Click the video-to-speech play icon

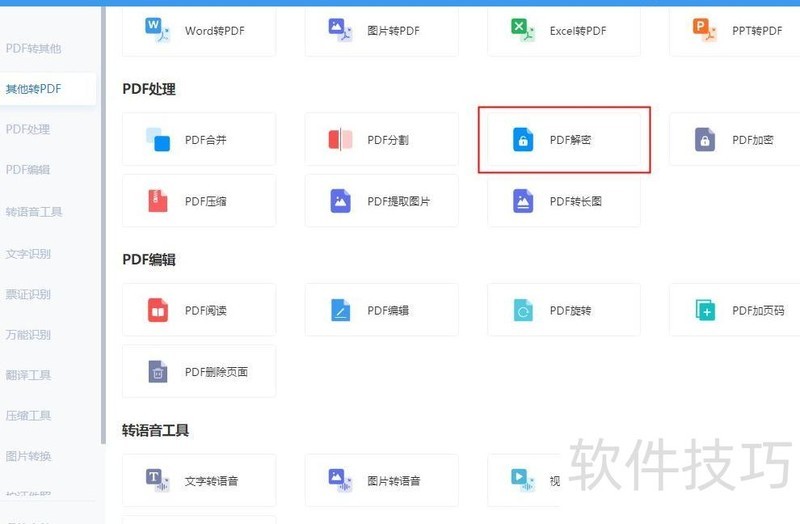522,480
